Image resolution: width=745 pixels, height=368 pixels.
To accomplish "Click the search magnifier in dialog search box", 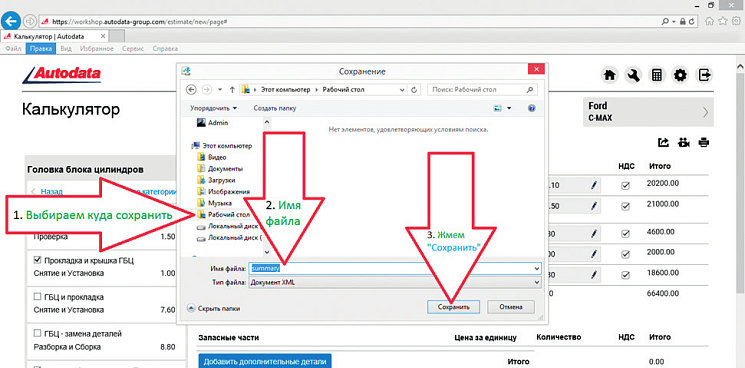I will point(530,89).
